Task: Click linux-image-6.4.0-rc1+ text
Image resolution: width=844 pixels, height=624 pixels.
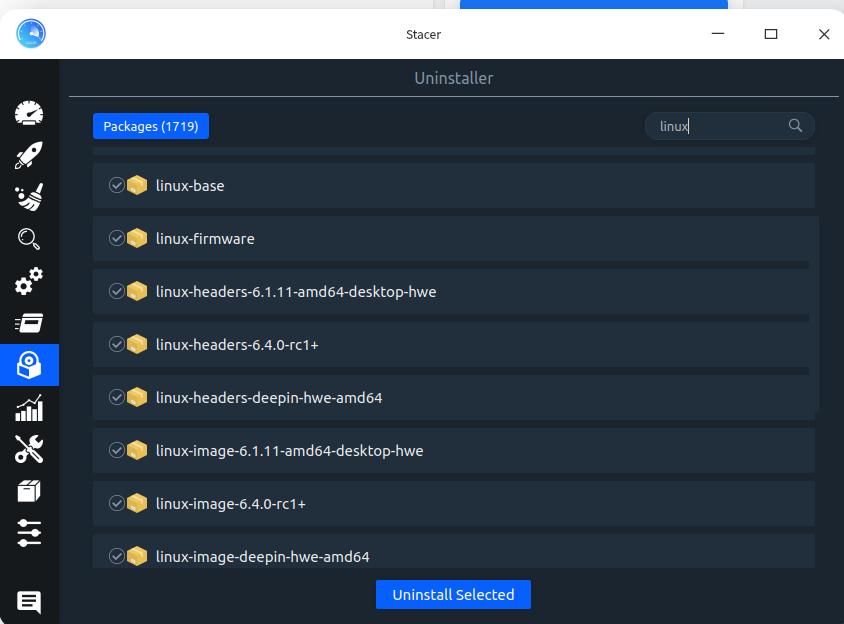Action: (231, 504)
